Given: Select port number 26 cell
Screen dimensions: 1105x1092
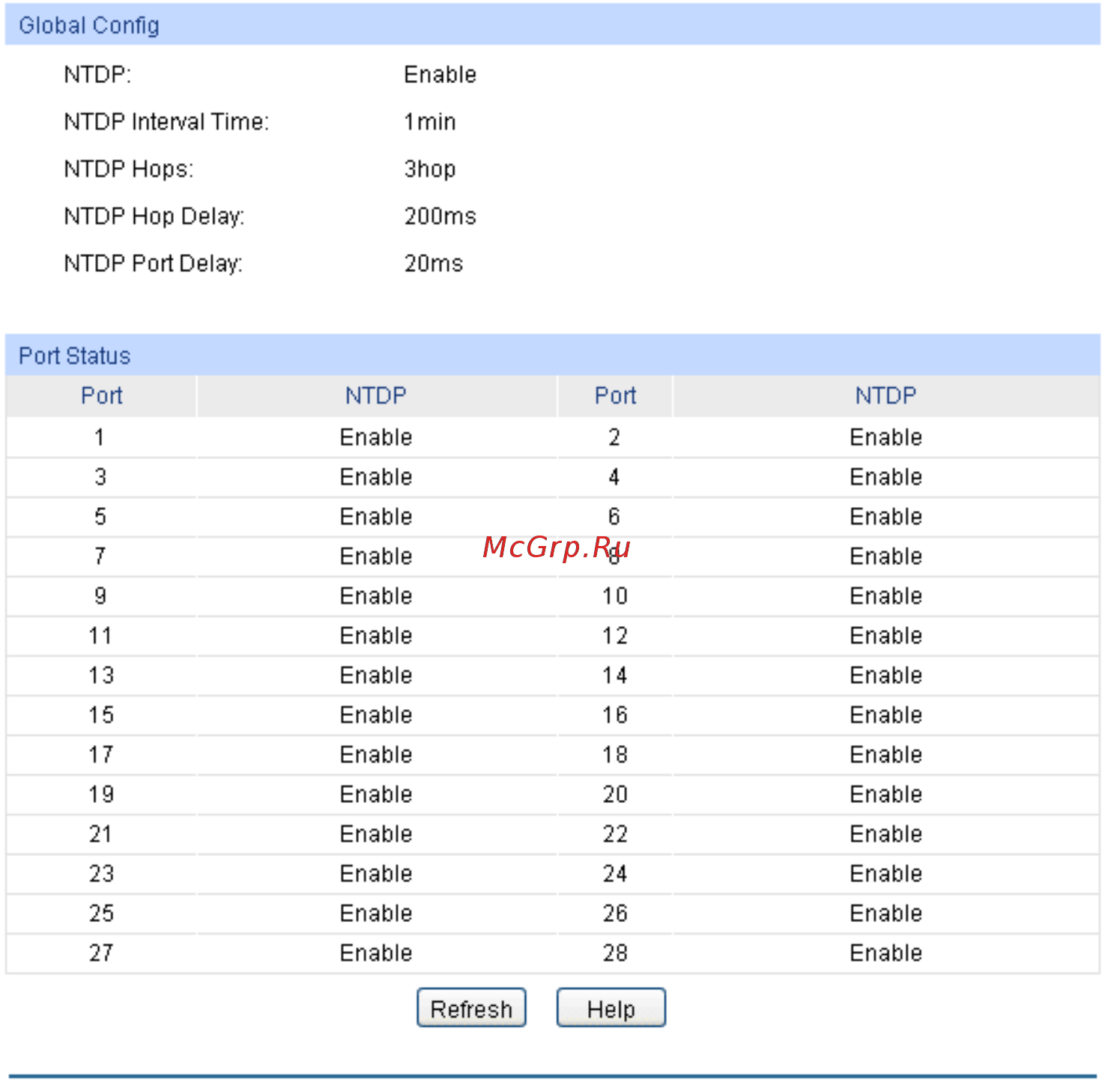Looking at the screenshot, I should (615, 913).
